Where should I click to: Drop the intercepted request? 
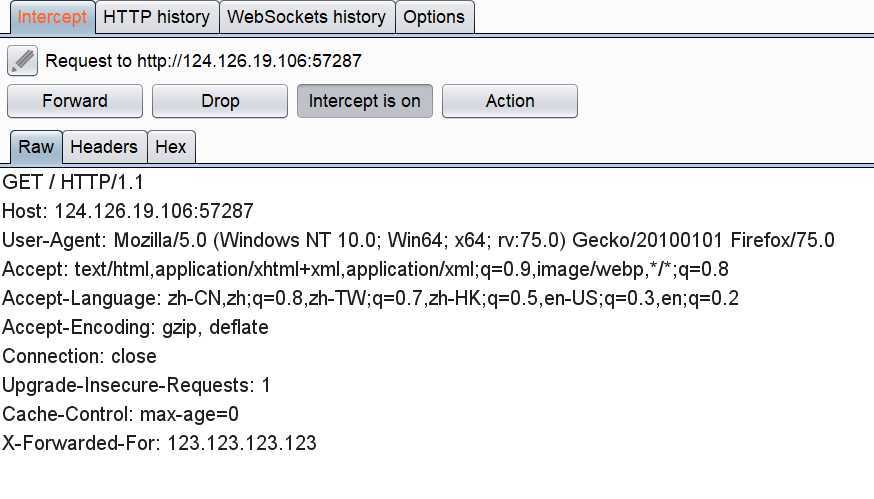[220, 101]
